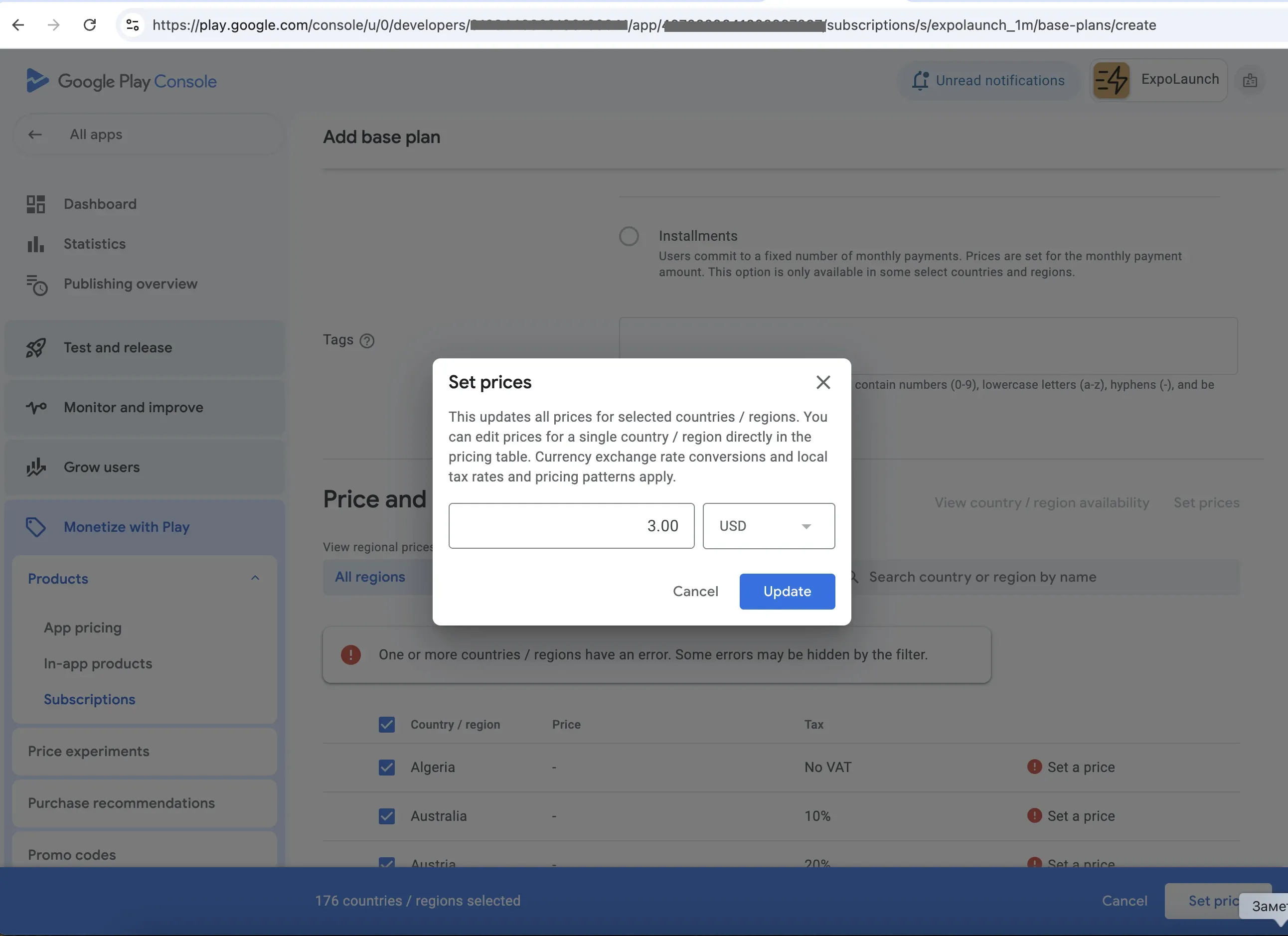Click the Unread notifications bell icon
This screenshot has width=1288, height=936.
coord(920,81)
